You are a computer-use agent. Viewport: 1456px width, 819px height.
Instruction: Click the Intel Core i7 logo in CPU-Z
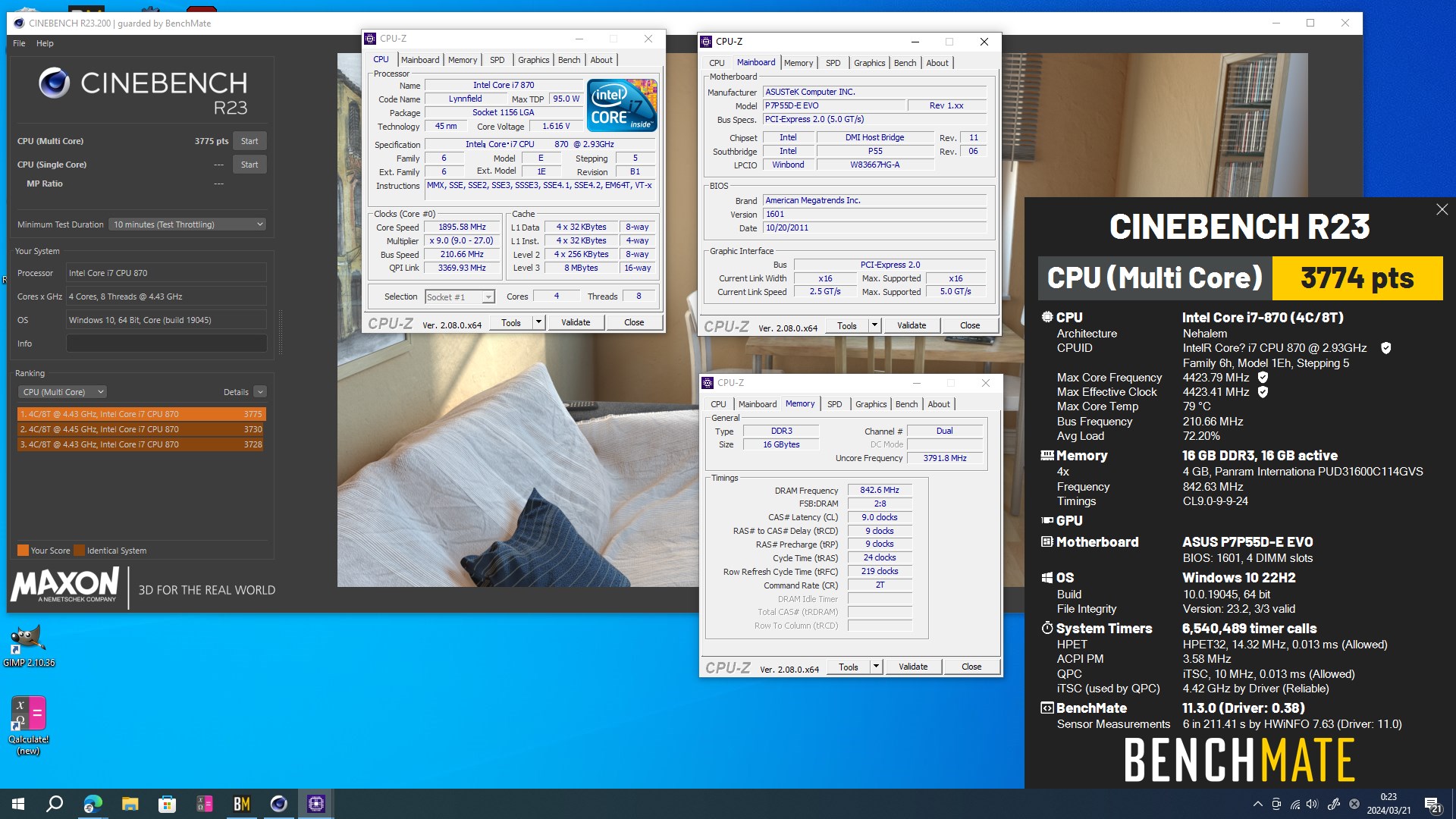622,105
